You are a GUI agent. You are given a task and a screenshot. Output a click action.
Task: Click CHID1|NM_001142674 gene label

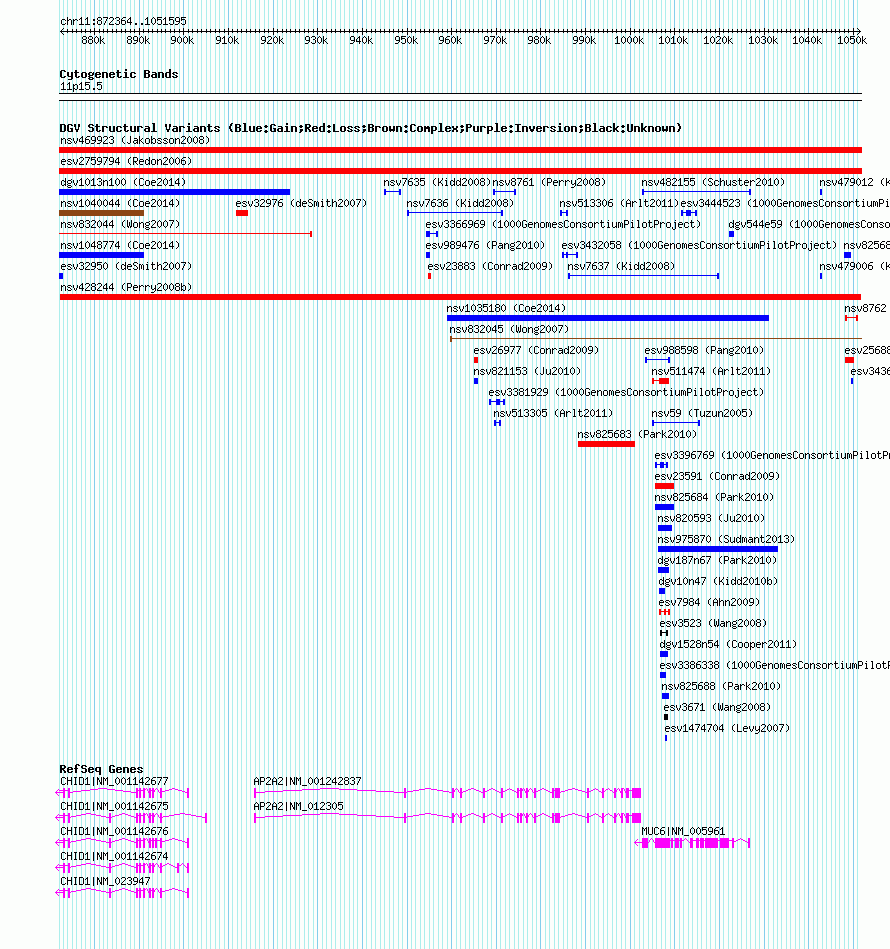(x=114, y=856)
